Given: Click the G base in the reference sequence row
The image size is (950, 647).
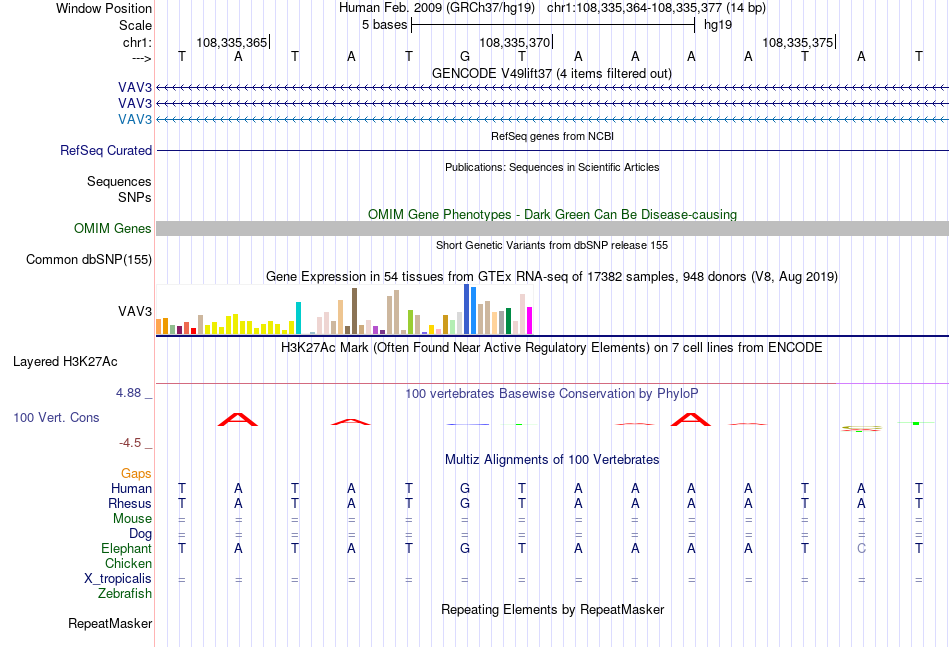Looking at the screenshot, I should (x=465, y=56).
